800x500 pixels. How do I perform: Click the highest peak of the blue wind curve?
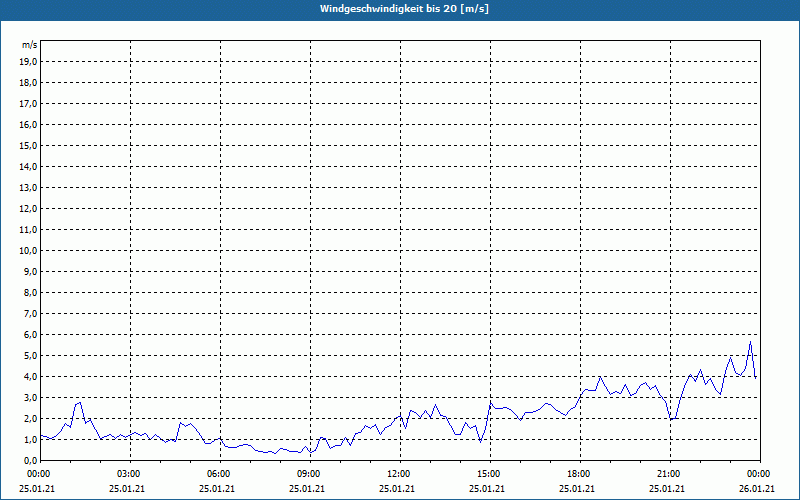point(750,342)
